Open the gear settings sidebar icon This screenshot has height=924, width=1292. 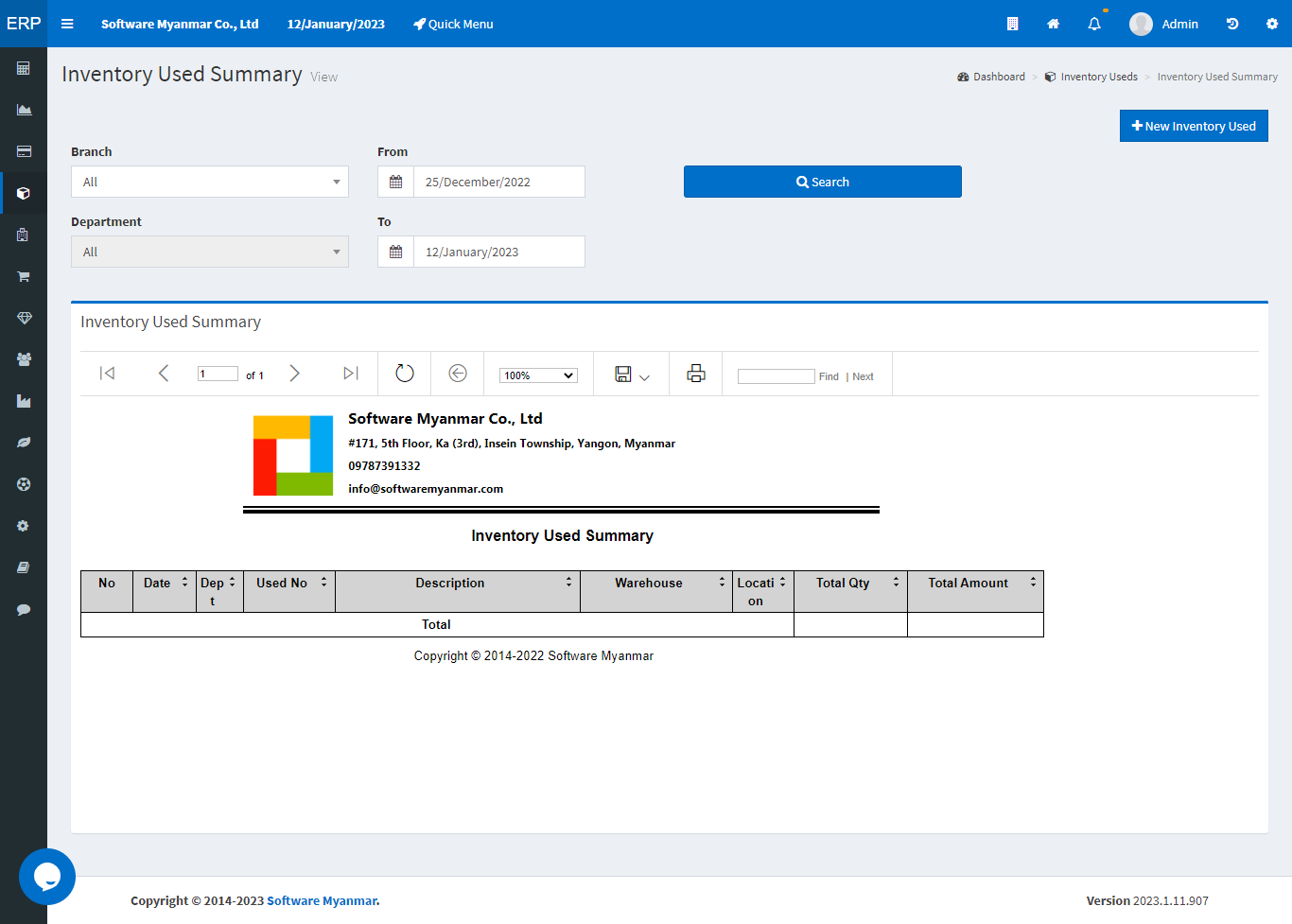(x=24, y=526)
